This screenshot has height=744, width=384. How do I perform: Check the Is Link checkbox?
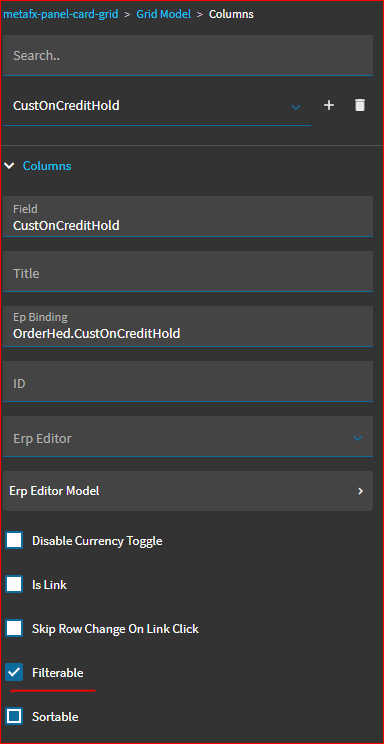tap(14, 585)
